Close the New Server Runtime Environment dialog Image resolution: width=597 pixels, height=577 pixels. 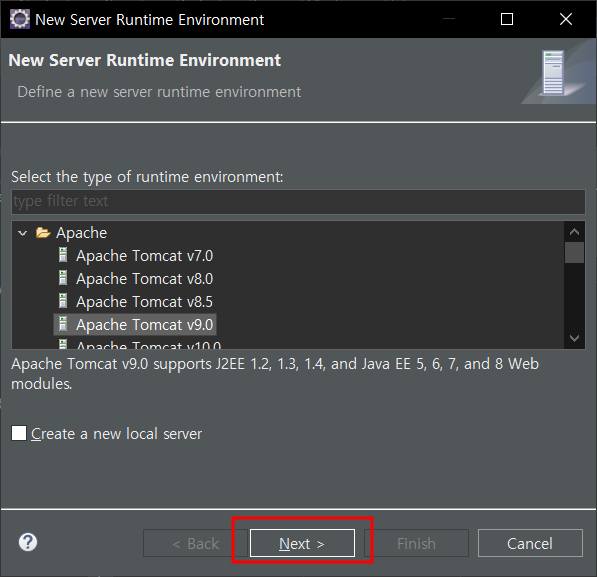(x=566, y=19)
